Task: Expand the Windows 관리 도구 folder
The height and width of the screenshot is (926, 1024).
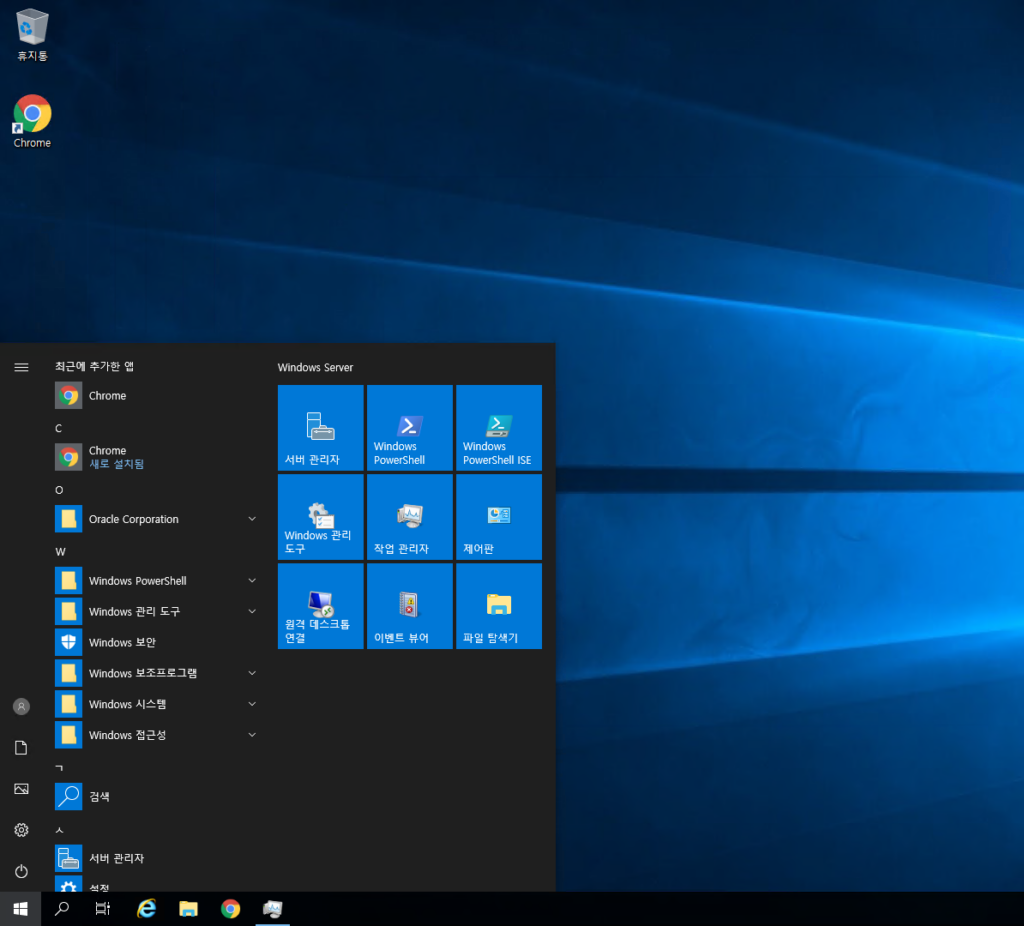Action: 157,611
